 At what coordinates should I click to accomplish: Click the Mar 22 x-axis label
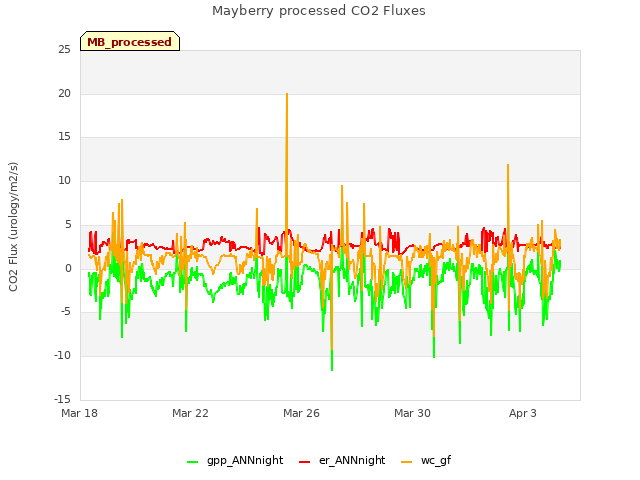(190, 413)
